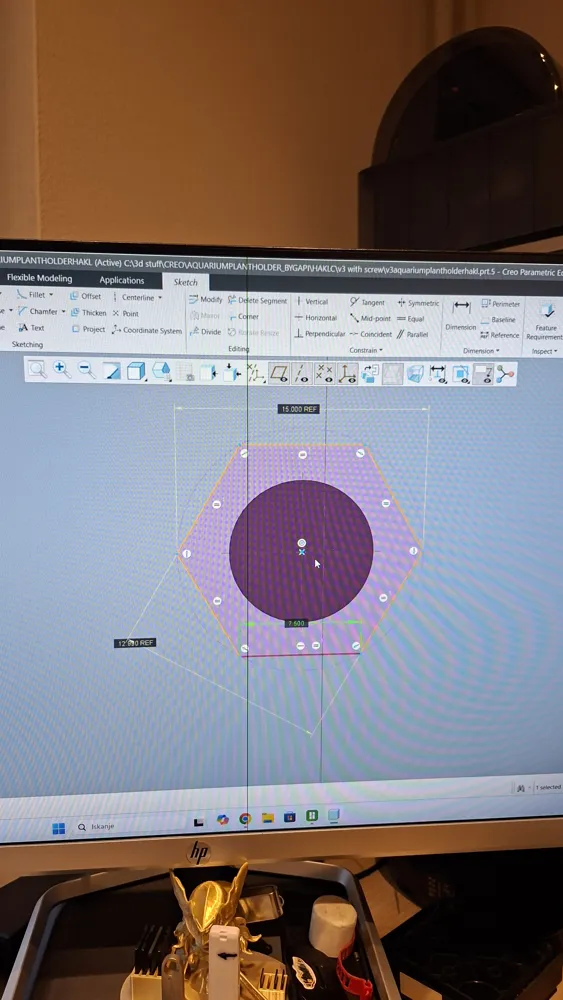The image size is (563, 1000).
Task: Choose the Coordinate System tool
Action: pos(147,330)
